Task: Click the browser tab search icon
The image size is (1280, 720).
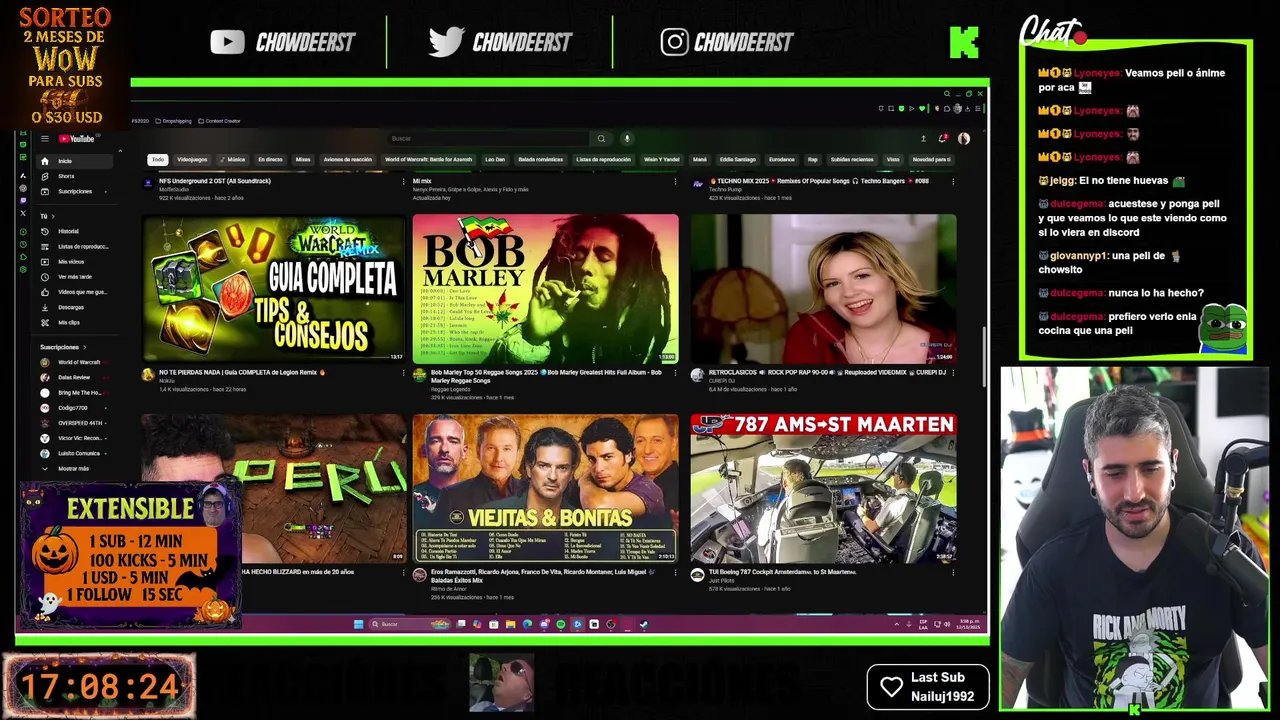Action: pos(947,93)
